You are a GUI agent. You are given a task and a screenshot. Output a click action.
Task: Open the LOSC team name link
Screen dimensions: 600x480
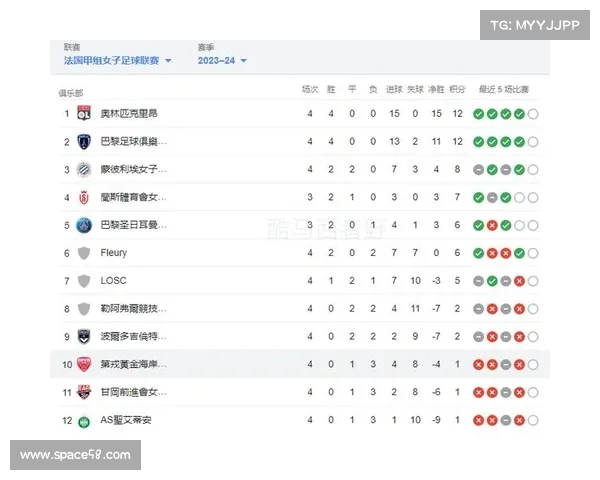113,281
